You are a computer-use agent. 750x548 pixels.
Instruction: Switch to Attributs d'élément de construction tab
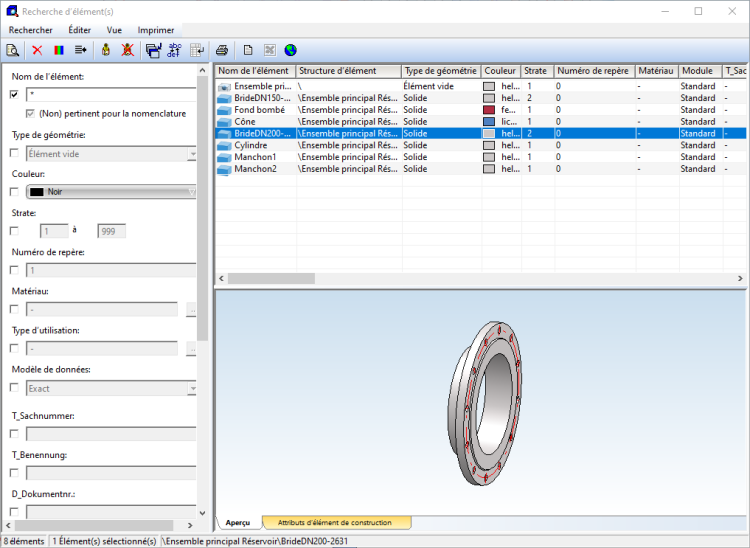(x=336, y=523)
